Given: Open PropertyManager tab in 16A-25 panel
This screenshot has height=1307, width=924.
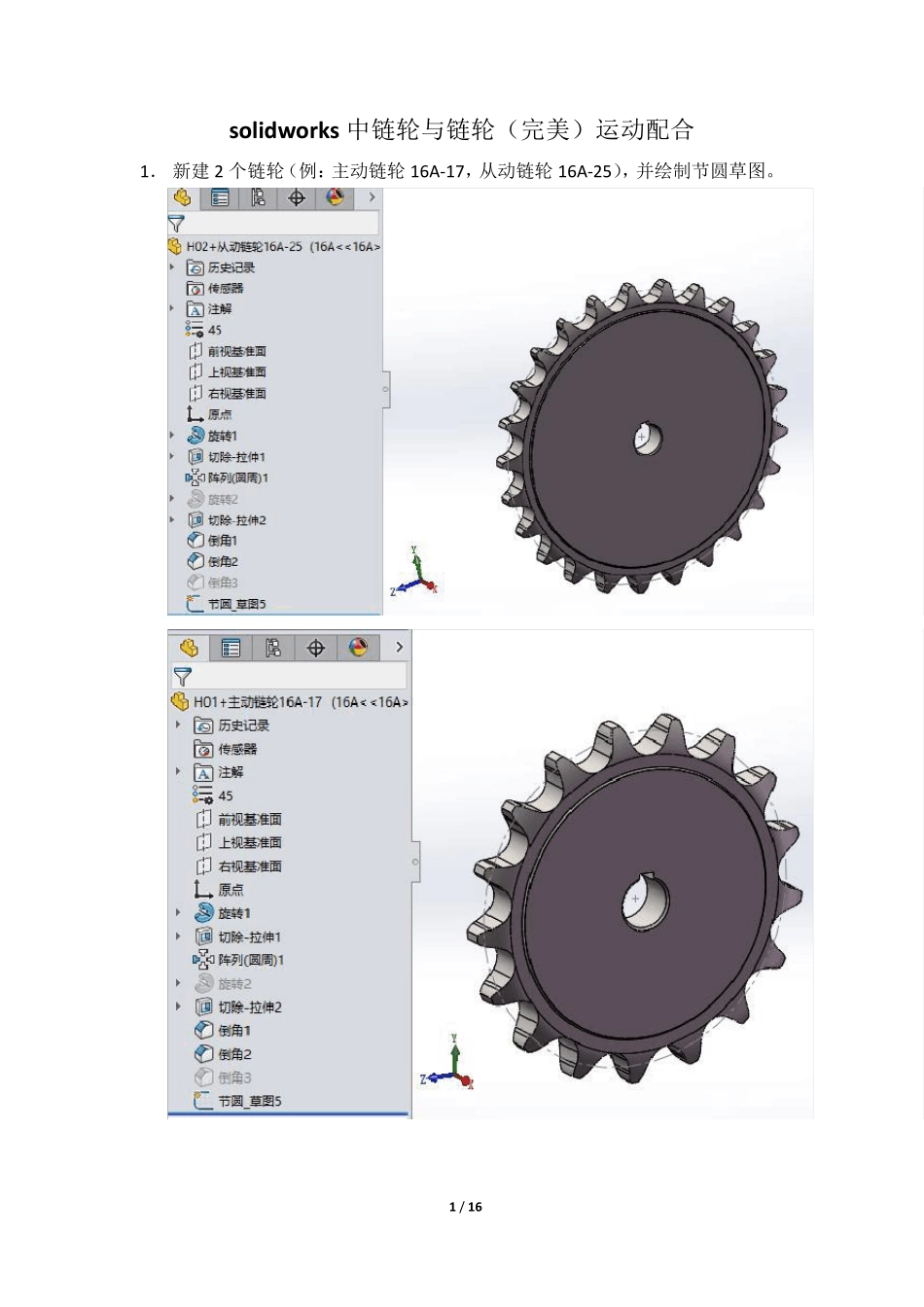Looking at the screenshot, I should [x=220, y=198].
